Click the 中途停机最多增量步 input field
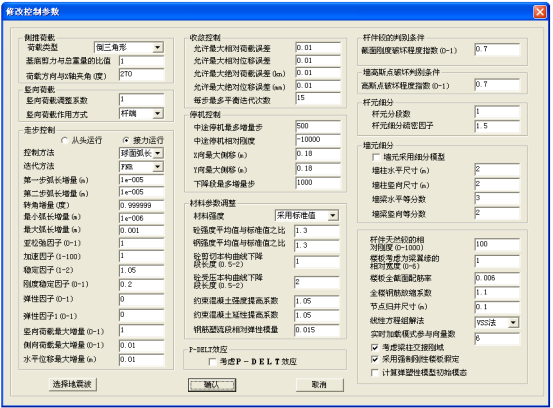The image size is (553, 408). pyautogui.click(x=318, y=126)
